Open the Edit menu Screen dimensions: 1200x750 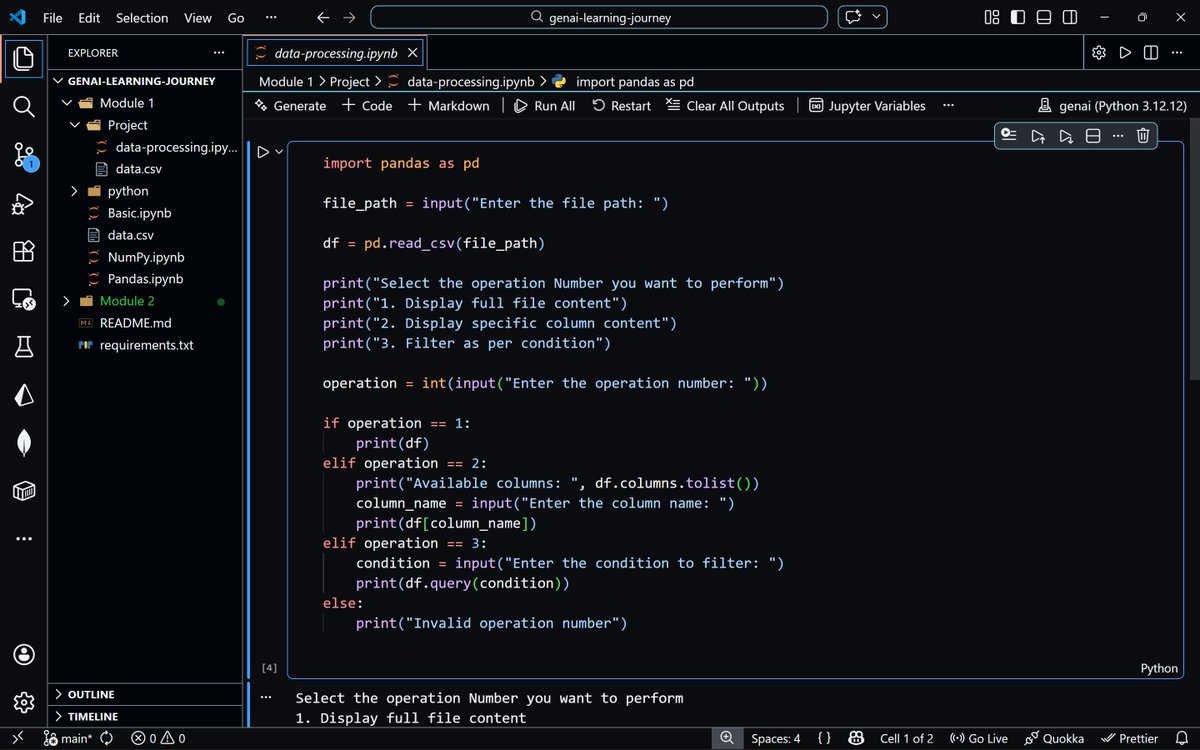click(x=89, y=18)
